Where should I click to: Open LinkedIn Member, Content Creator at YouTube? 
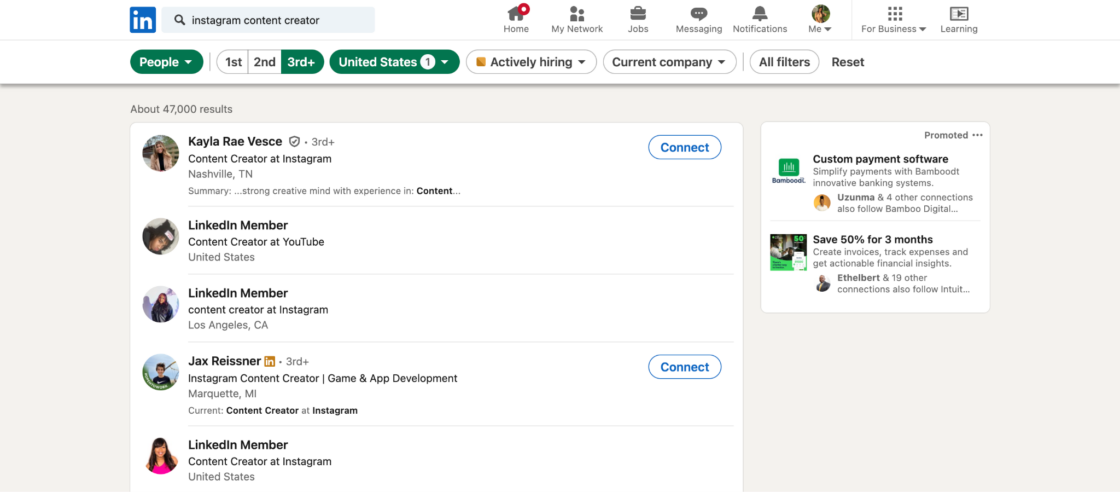pos(238,225)
